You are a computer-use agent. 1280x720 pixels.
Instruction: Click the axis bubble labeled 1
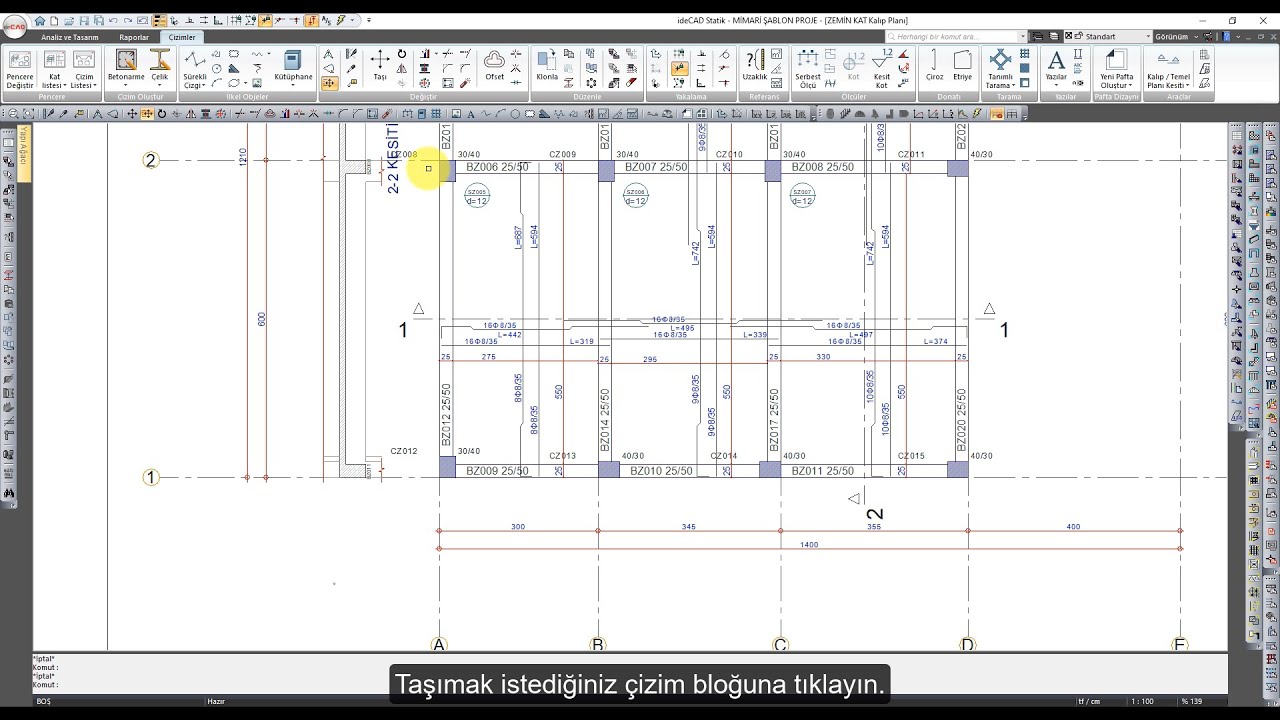pyautogui.click(x=151, y=478)
